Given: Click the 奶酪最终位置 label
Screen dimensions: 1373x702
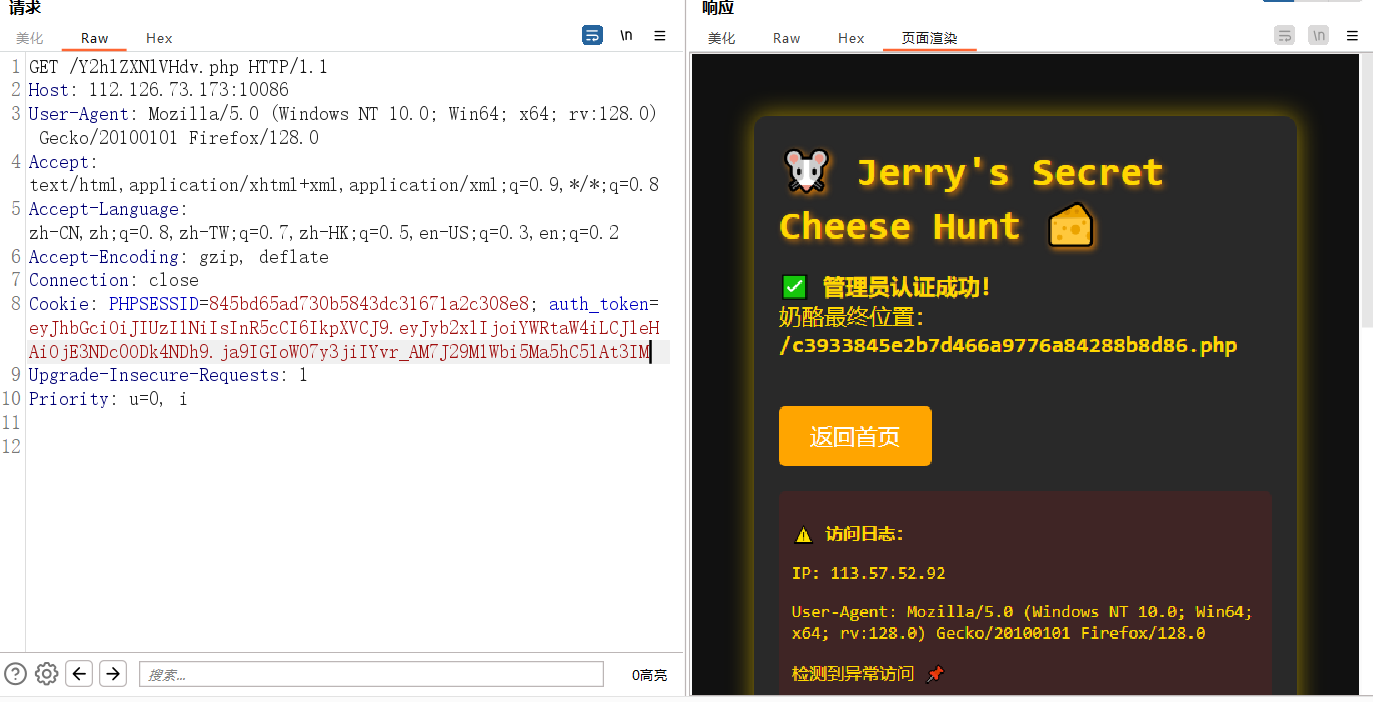Looking at the screenshot, I should [852, 317].
